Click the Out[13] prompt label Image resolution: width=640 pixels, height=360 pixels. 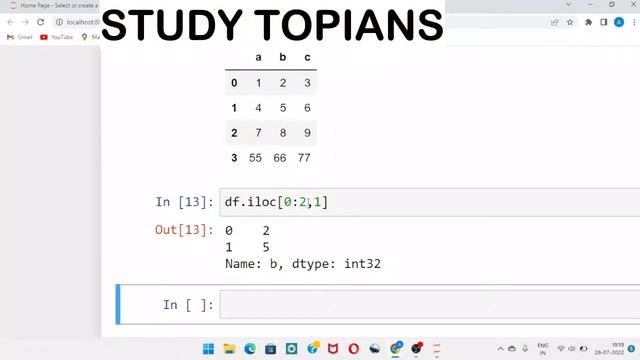coord(184,230)
